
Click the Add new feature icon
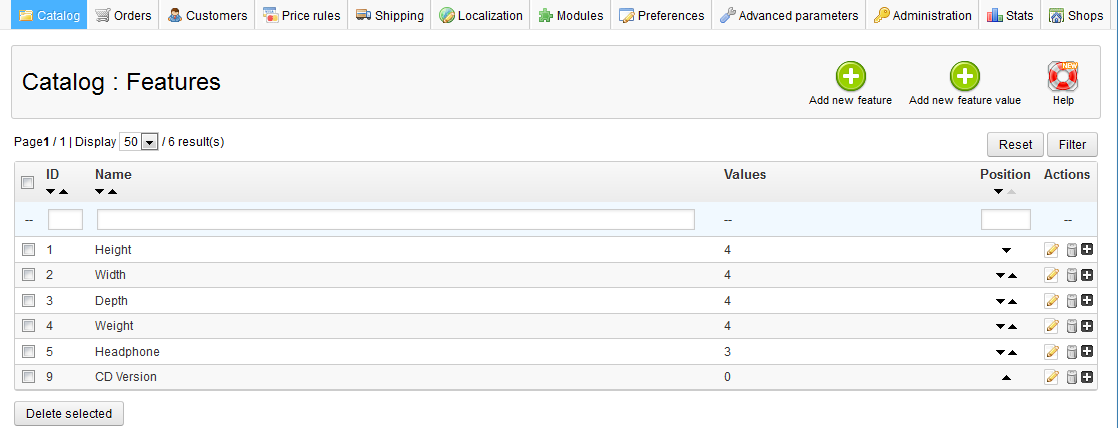pos(850,76)
